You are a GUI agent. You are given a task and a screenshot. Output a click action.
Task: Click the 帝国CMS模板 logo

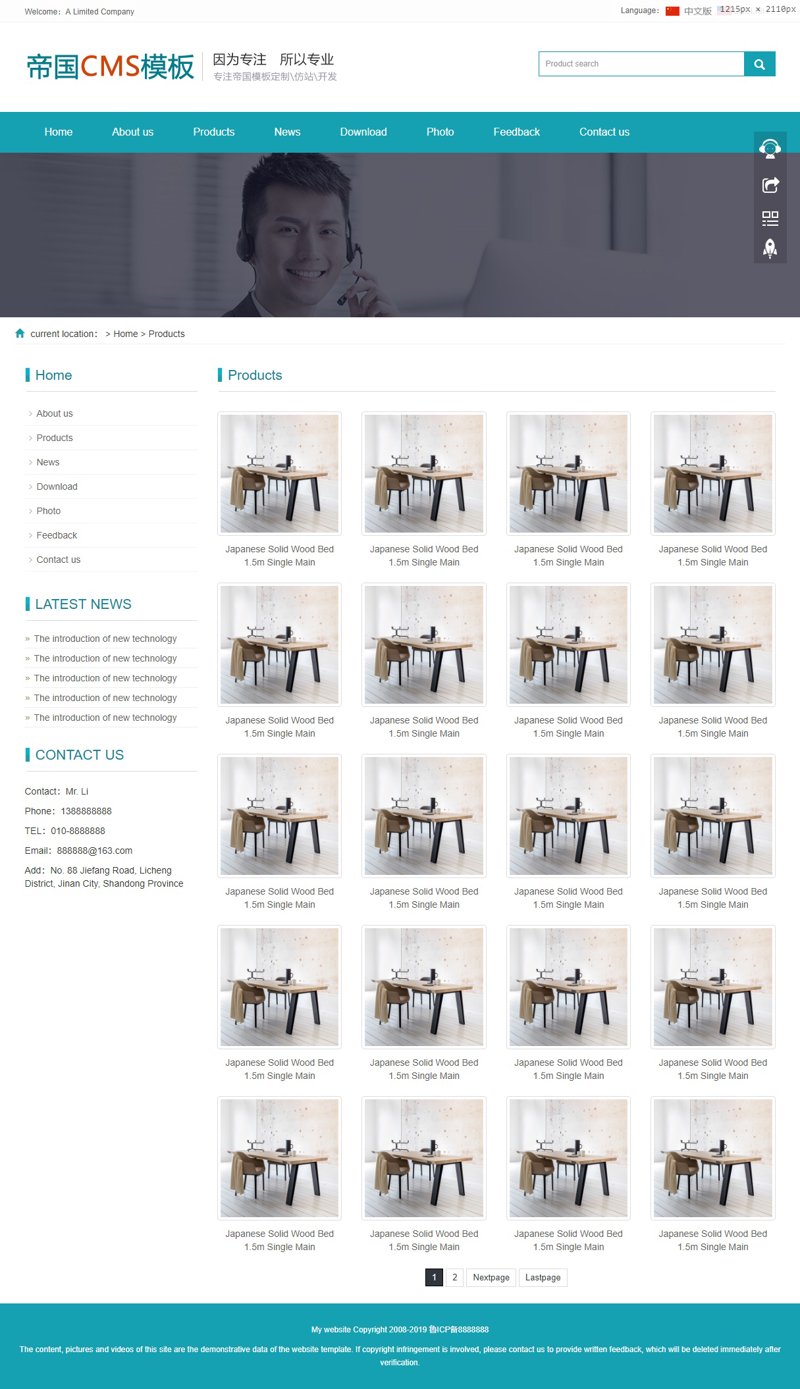pos(110,67)
